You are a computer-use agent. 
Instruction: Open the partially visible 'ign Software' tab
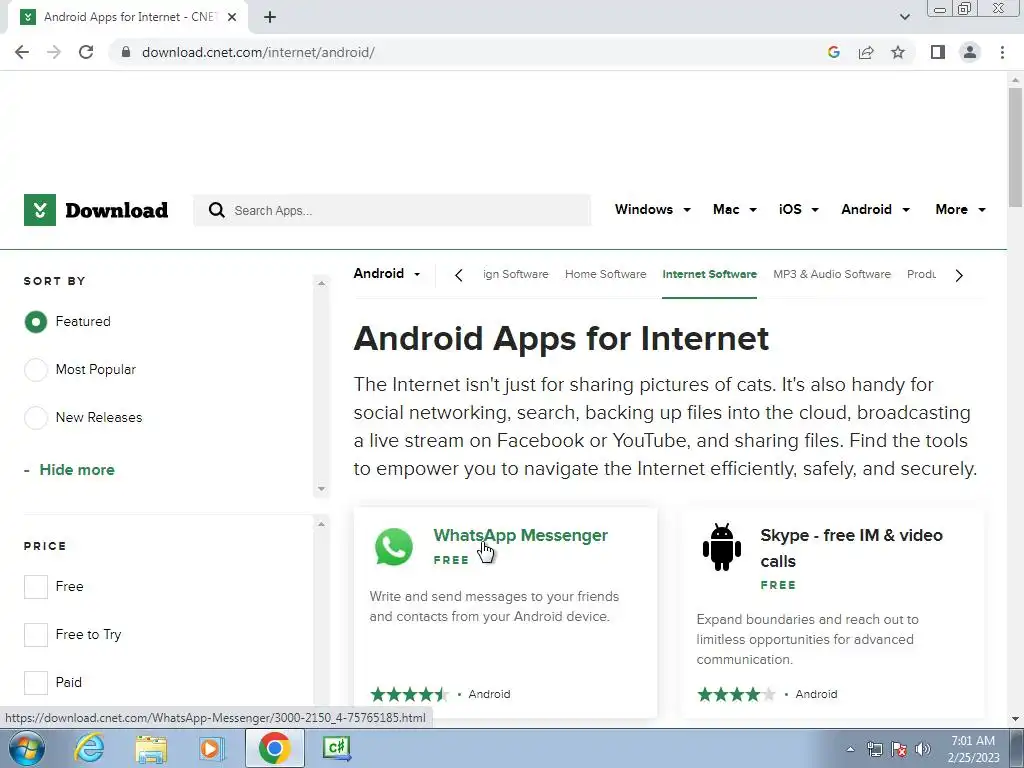[516, 274]
